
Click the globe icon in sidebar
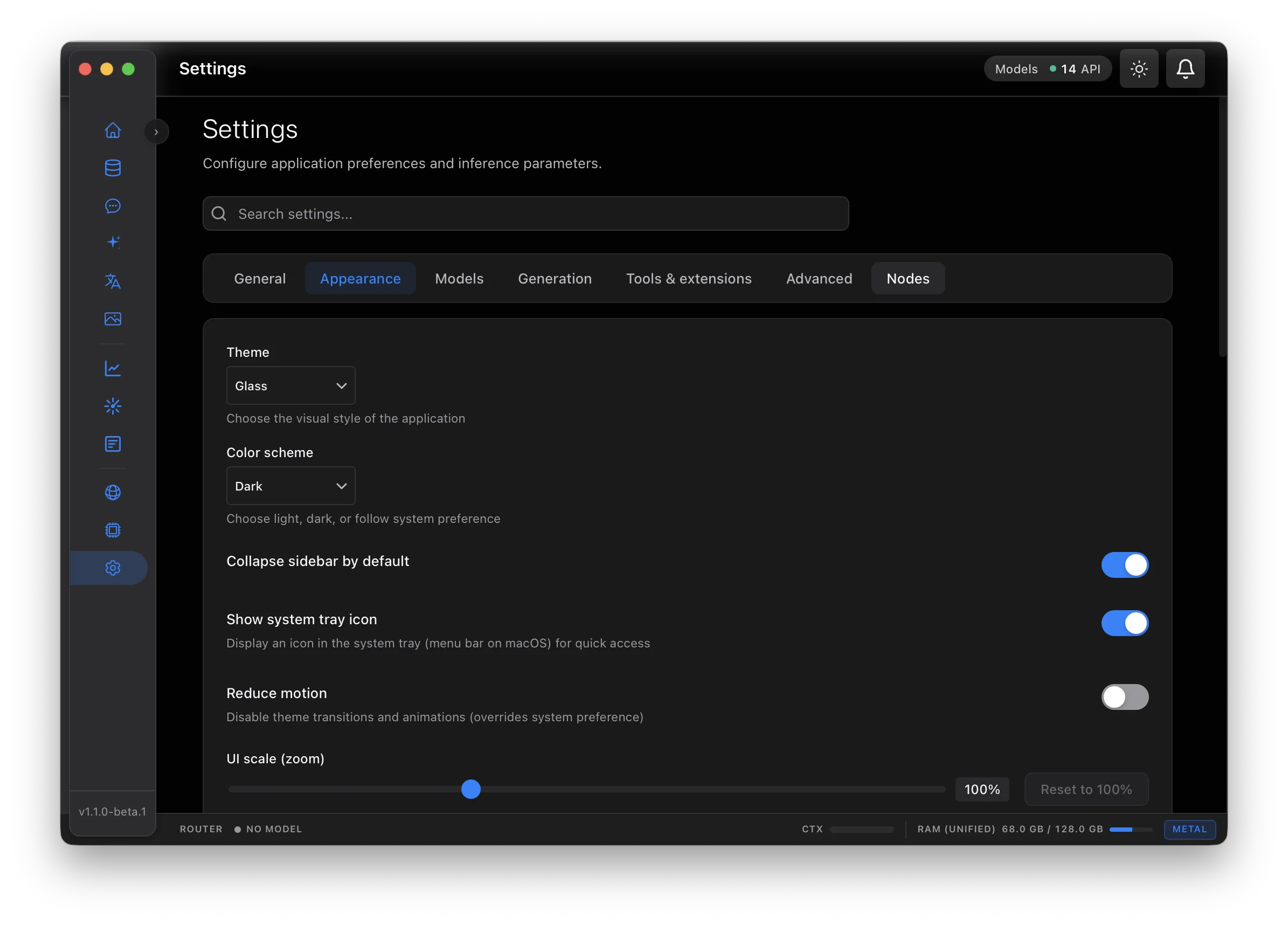click(113, 492)
